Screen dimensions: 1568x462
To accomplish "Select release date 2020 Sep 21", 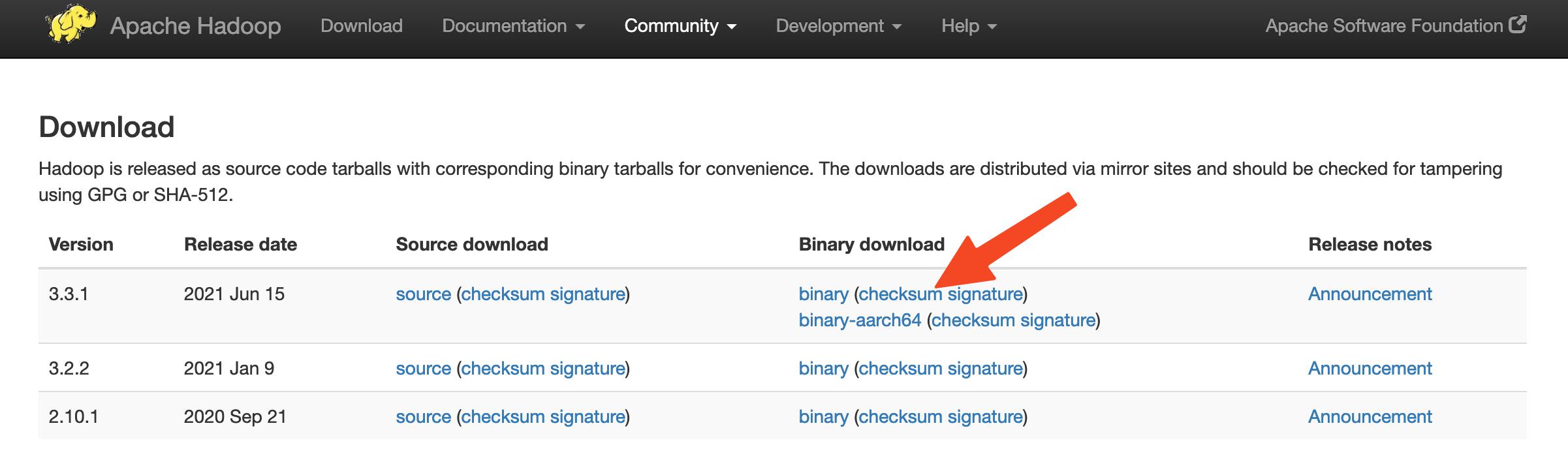I will [x=236, y=417].
